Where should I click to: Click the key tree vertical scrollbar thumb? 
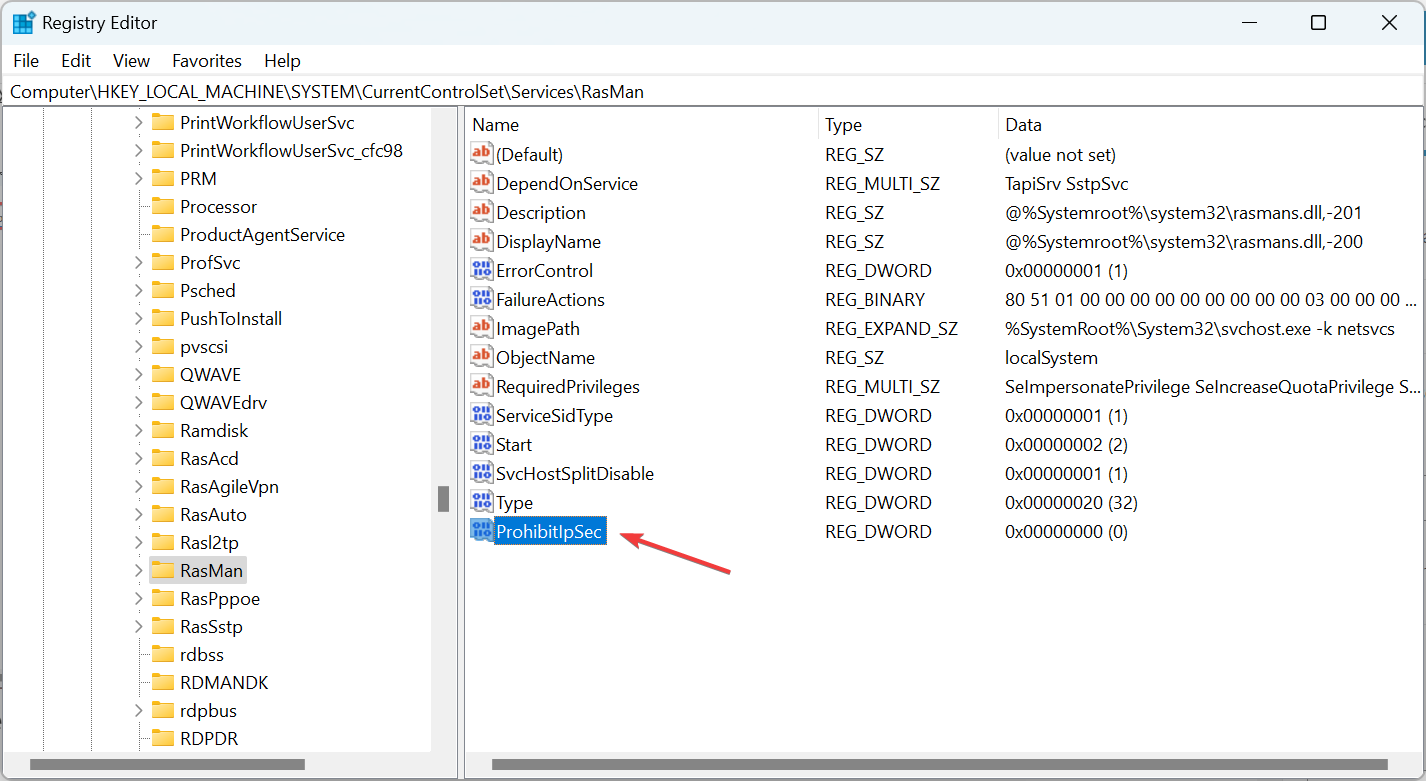(443, 499)
